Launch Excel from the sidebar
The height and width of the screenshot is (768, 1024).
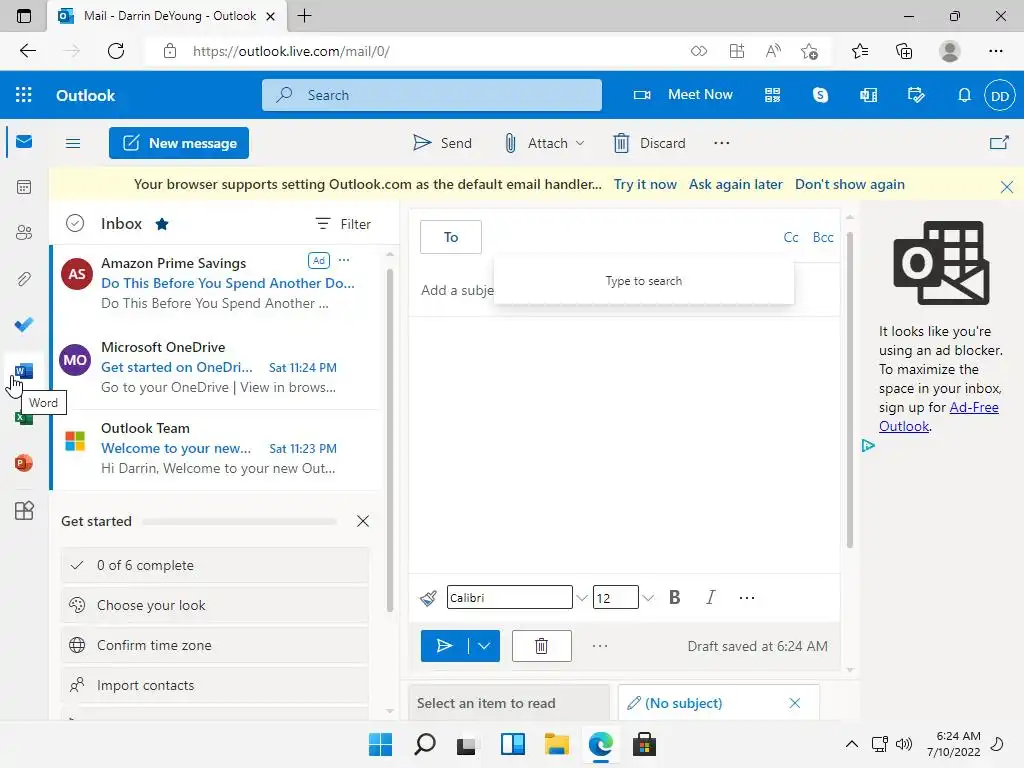click(x=24, y=418)
